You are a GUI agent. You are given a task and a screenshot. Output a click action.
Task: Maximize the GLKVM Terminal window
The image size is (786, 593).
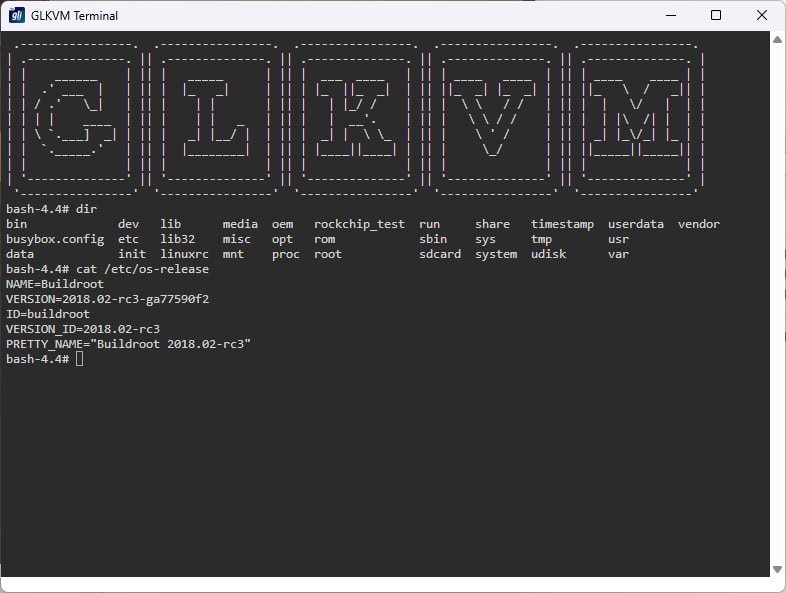tap(716, 15)
